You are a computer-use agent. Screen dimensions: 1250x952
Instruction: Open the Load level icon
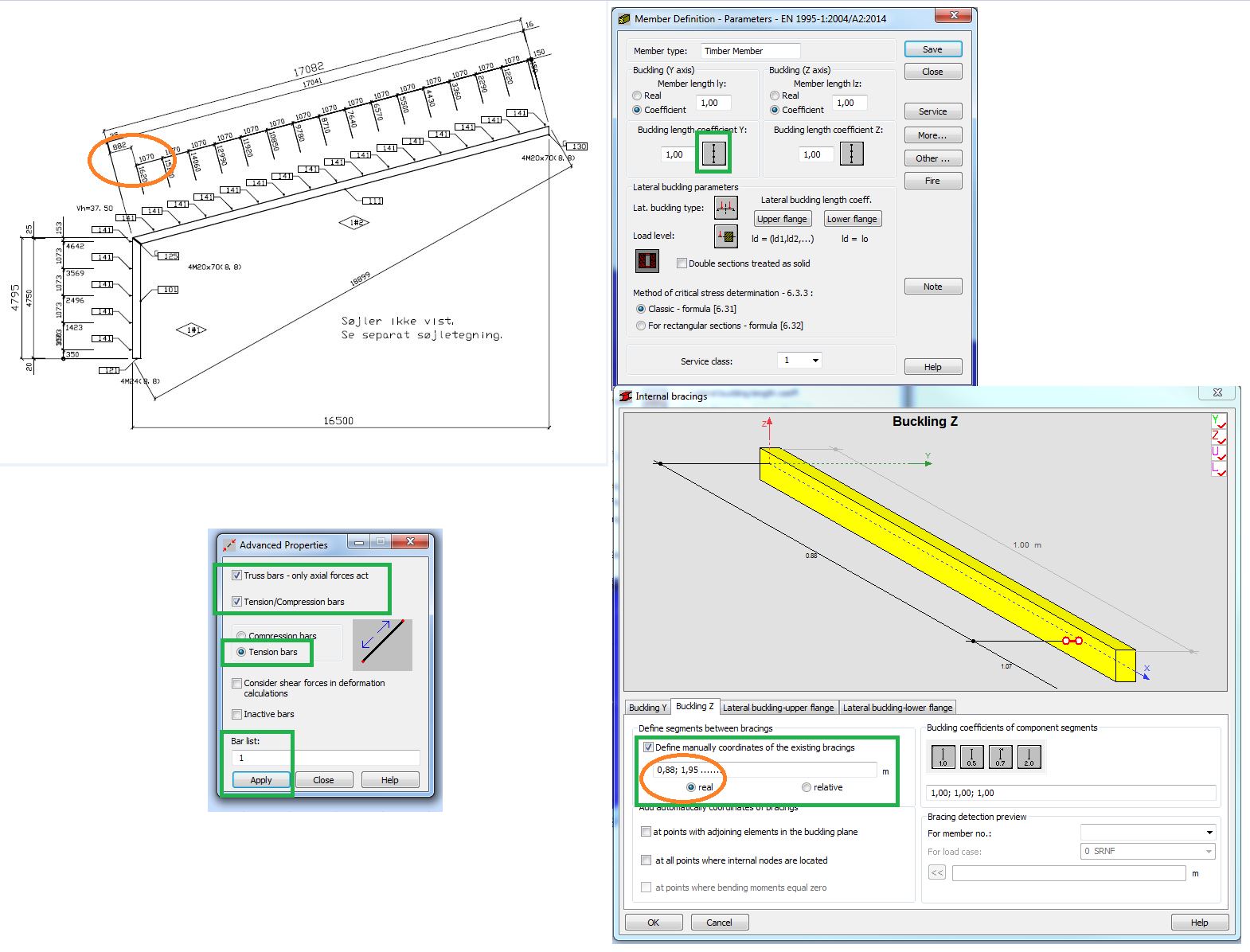pos(725,236)
